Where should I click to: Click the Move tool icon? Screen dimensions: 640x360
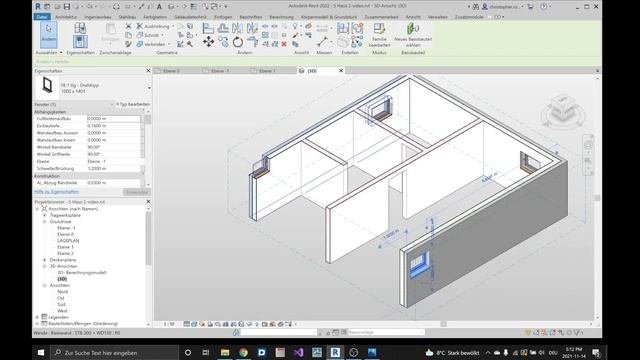pyautogui.click(x=209, y=42)
